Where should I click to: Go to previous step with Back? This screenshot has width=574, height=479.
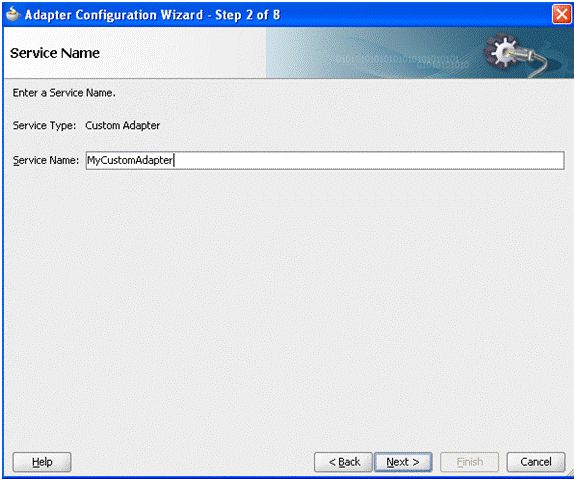(x=343, y=462)
